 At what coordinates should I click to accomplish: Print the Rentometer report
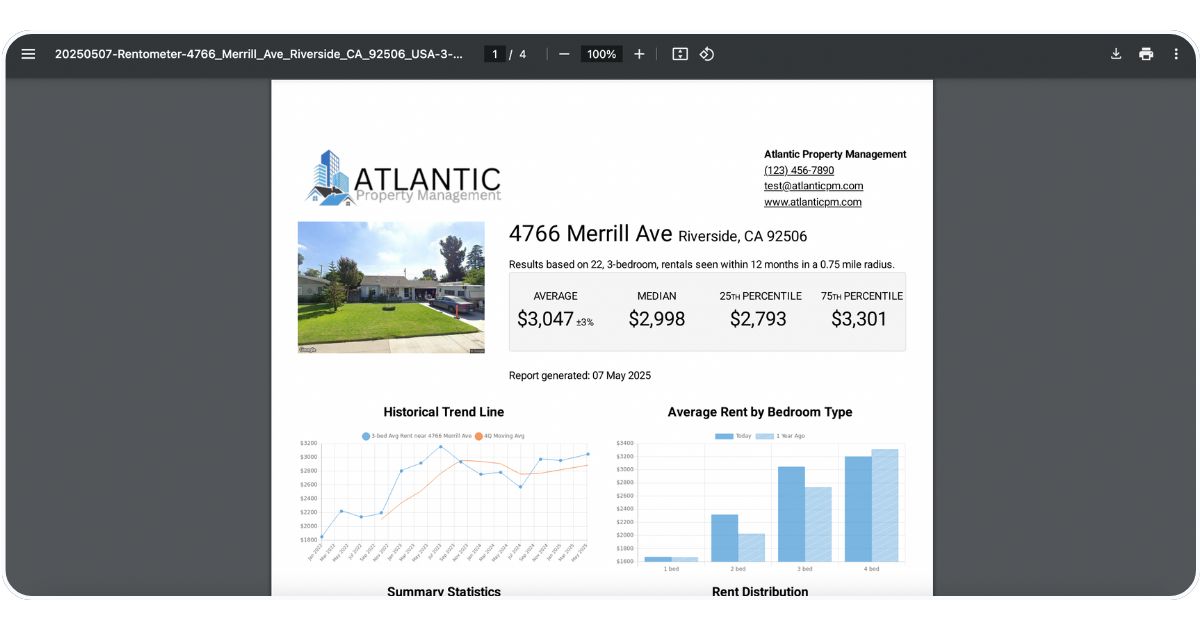1146,54
